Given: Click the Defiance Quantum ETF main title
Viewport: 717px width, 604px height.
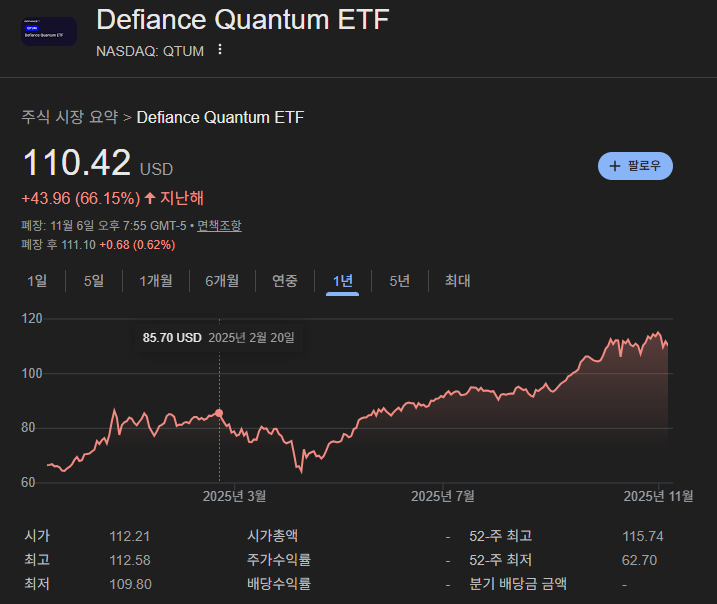Looking at the screenshot, I should (243, 20).
